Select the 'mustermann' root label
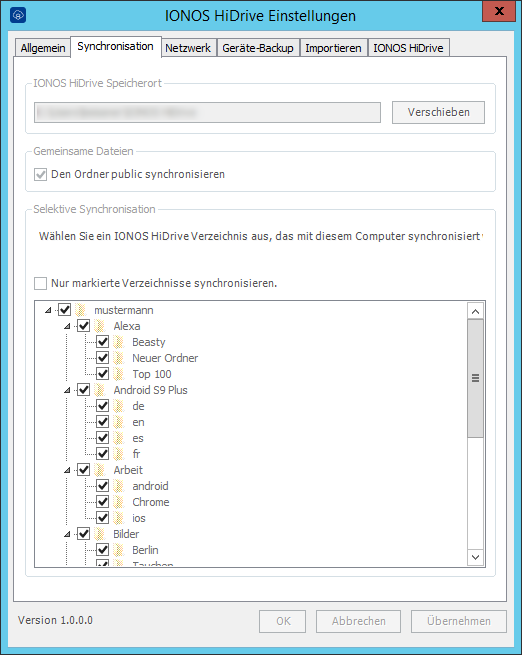Image resolution: width=522 pixels, height=655 pixels. pos(124,310)
